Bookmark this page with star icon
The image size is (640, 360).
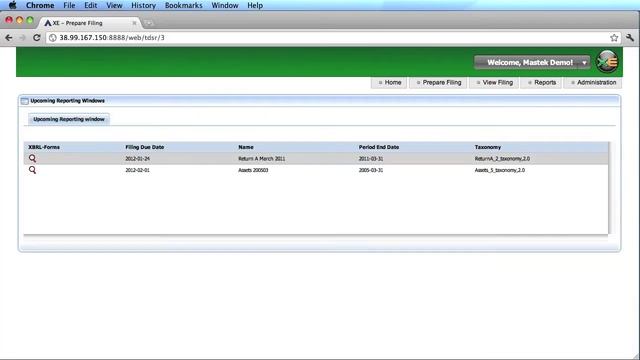(x=614, y=38)
